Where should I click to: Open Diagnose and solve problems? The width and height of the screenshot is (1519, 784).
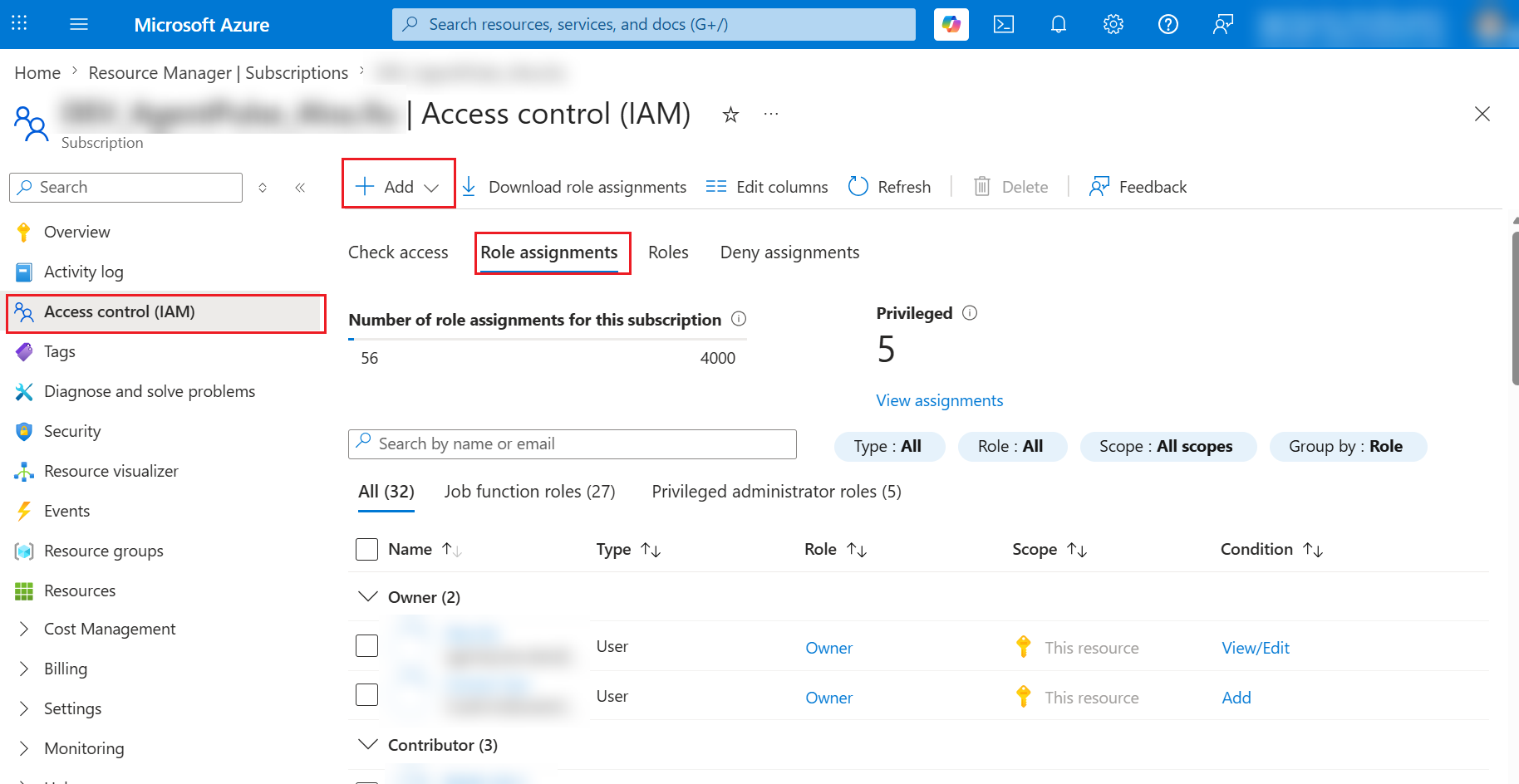click(150, 391)
